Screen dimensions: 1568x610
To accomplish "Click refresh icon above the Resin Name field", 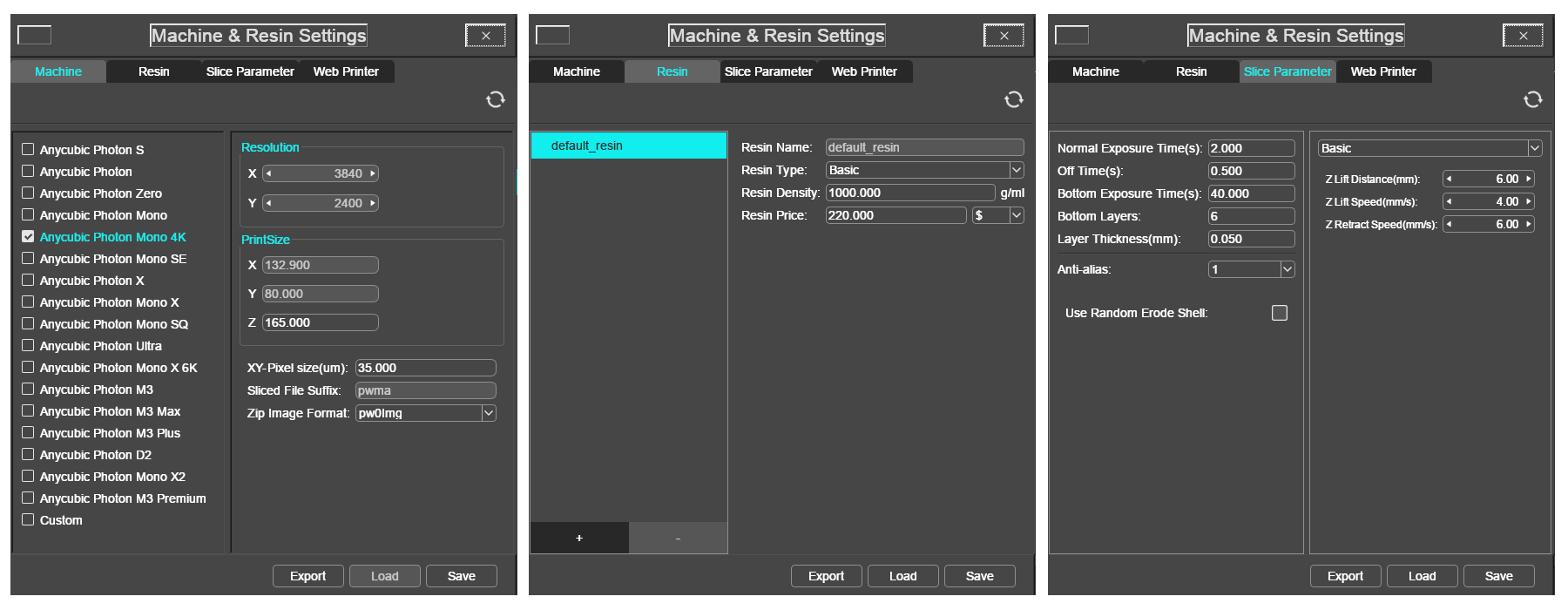I will (1014, 99).
